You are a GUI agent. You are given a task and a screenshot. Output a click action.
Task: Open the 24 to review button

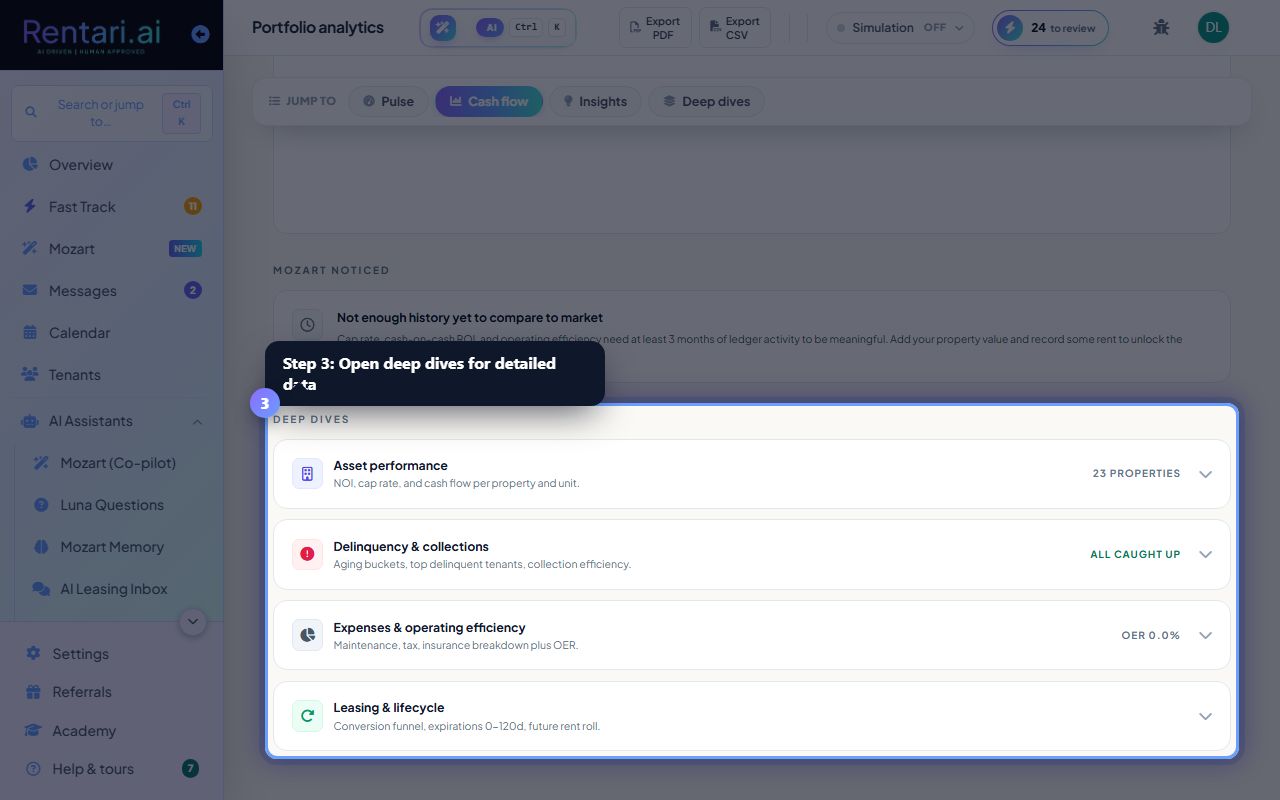click(x=1050, y=28)
